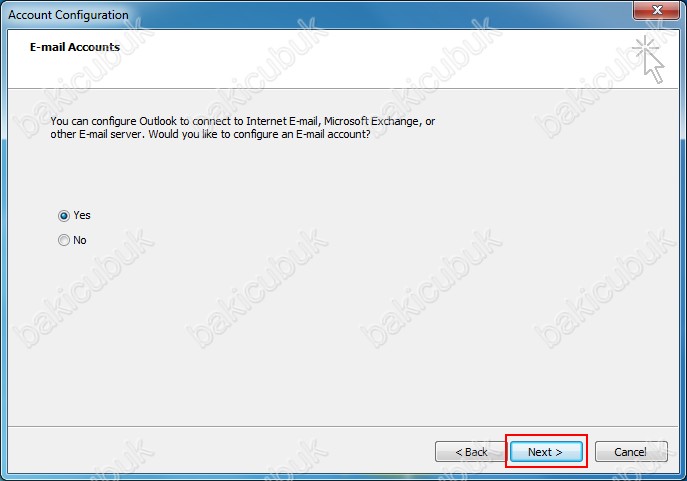Screen dimensions: 687x481
Task: Cancel the Account Configuration wizard
Action: pyautogui.click(x=631, y=452)
